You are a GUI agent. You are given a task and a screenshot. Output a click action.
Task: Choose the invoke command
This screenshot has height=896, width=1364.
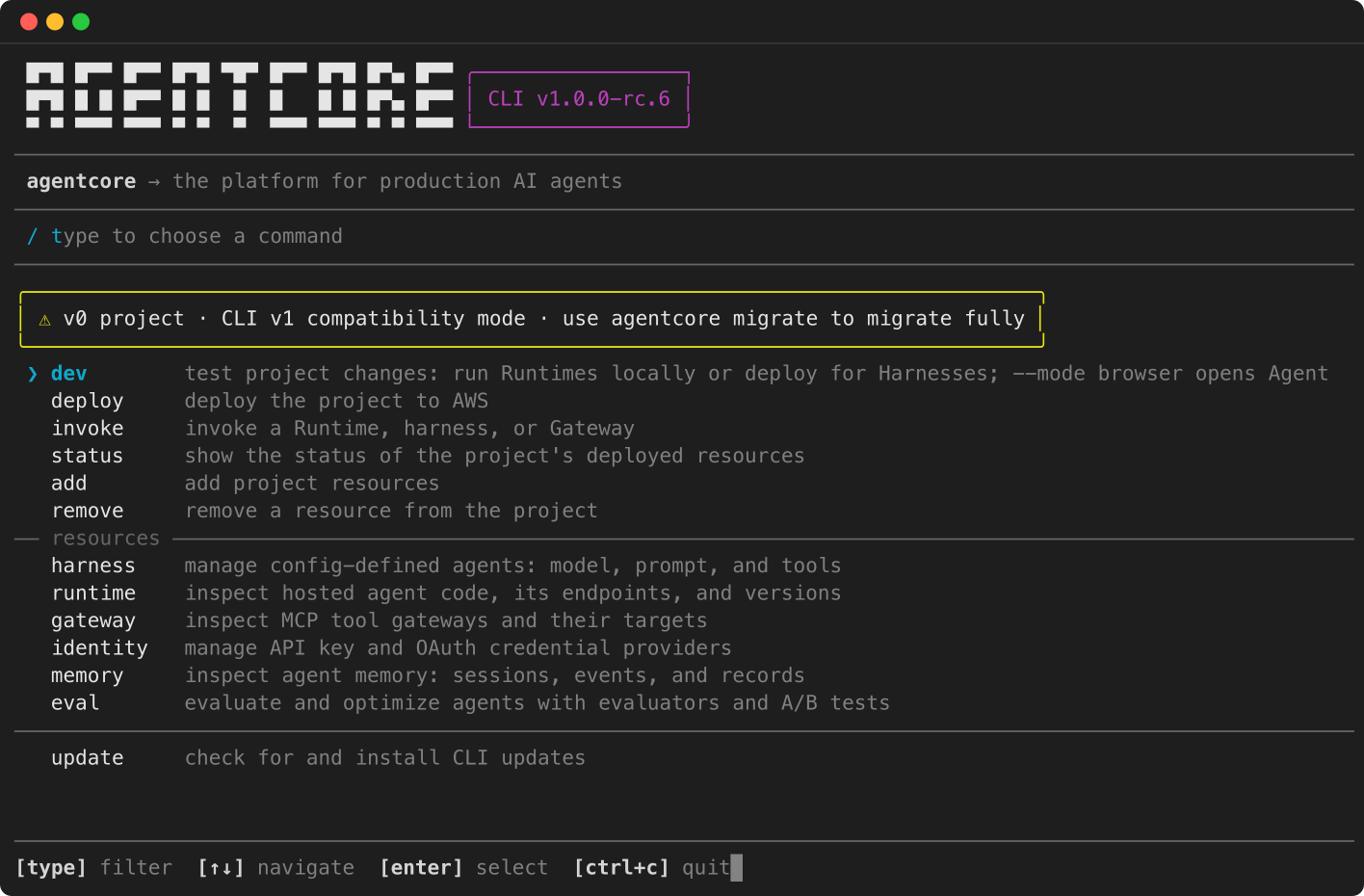click(x=88, y=429)
